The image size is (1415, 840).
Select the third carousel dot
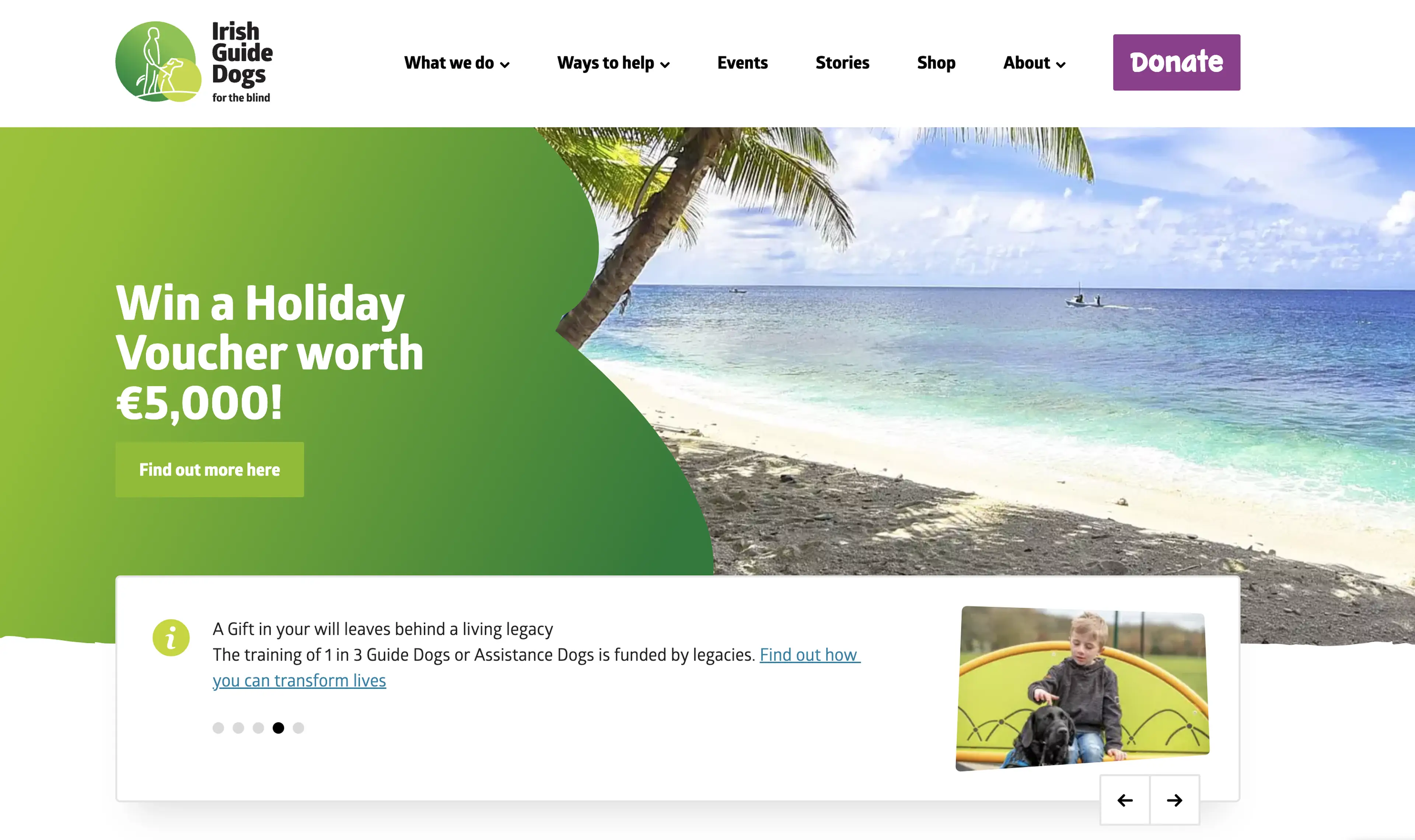259,728
